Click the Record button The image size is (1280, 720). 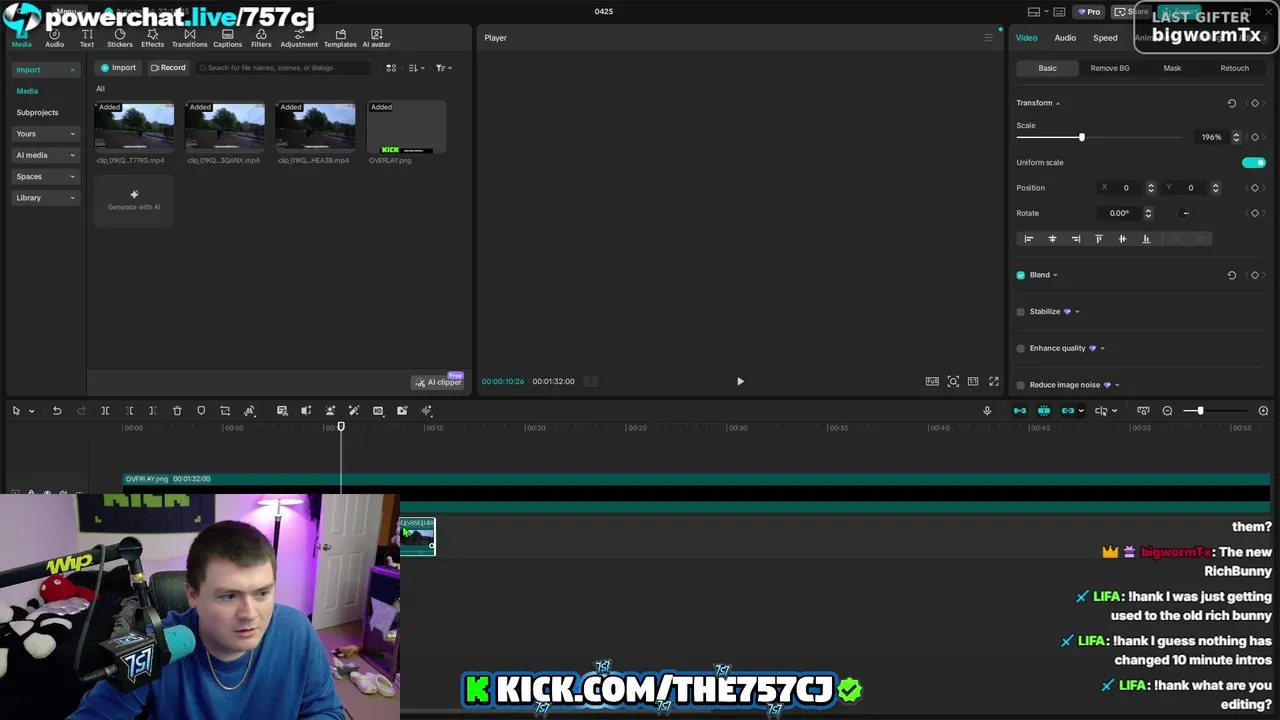point(168,68)
